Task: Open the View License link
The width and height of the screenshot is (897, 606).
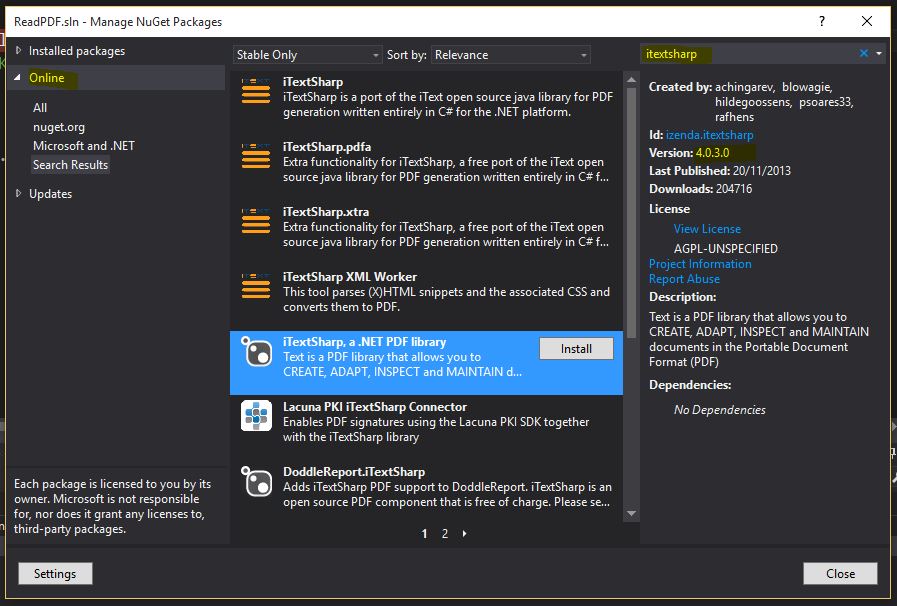Action: [707, 229]
